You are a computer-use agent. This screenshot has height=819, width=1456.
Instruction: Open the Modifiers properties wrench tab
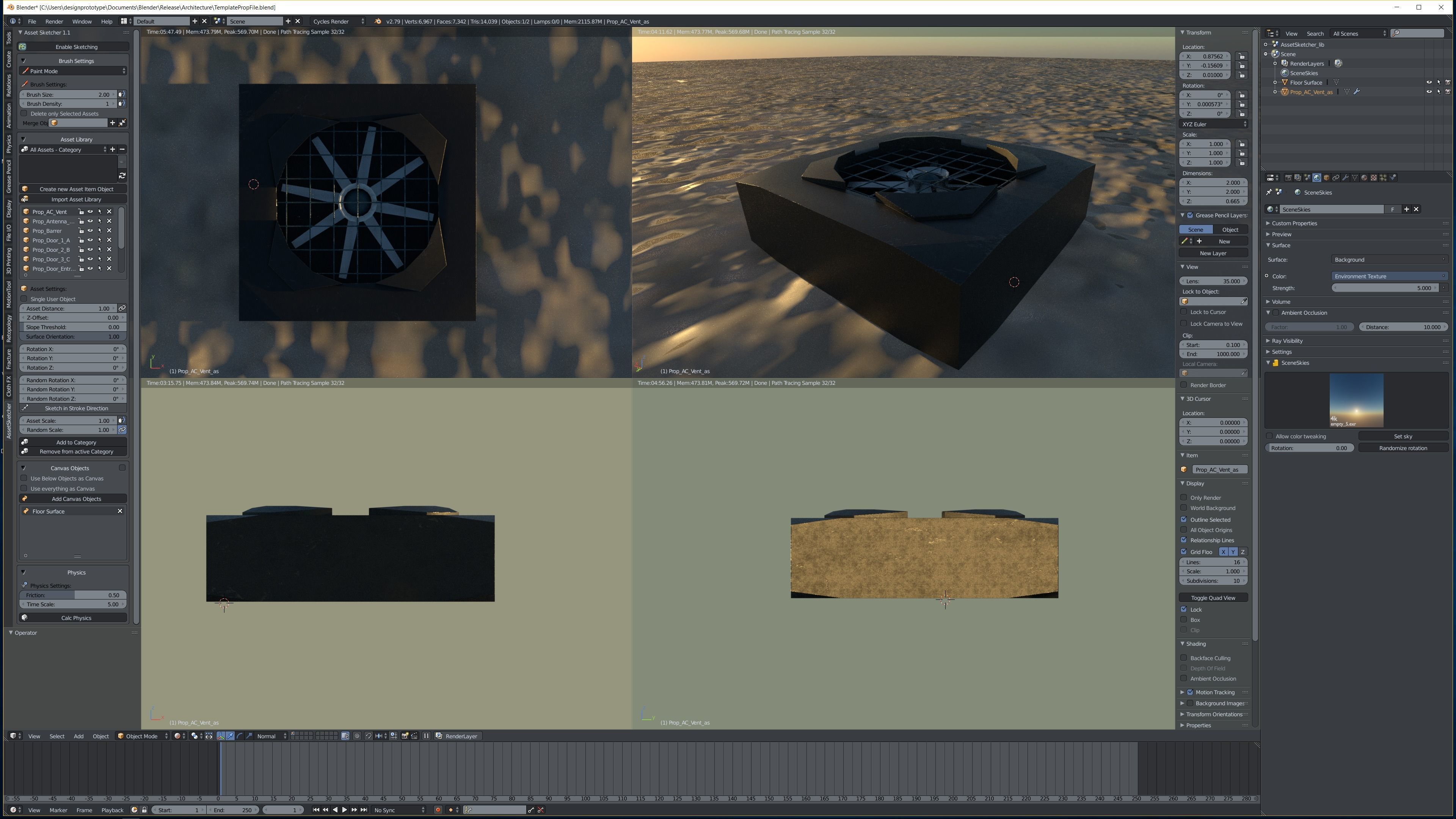pyautogui.click(x=1346, y=177)
